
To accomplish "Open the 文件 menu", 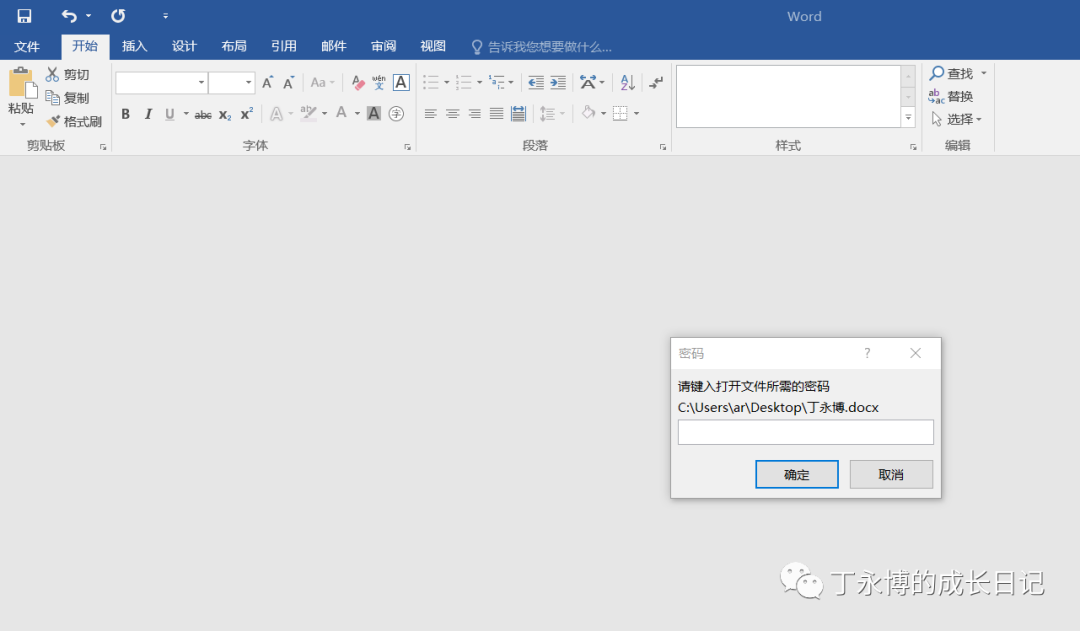I will pos(27,47).
